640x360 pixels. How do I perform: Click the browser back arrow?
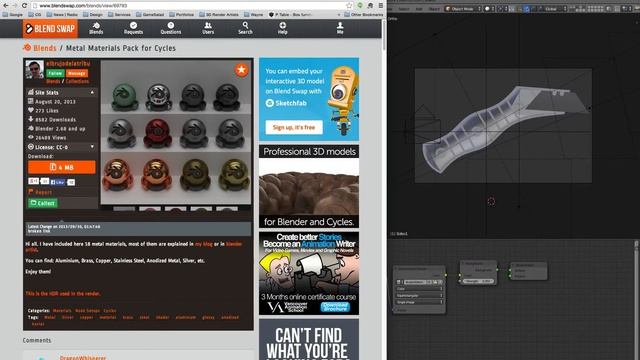(5, 6)
